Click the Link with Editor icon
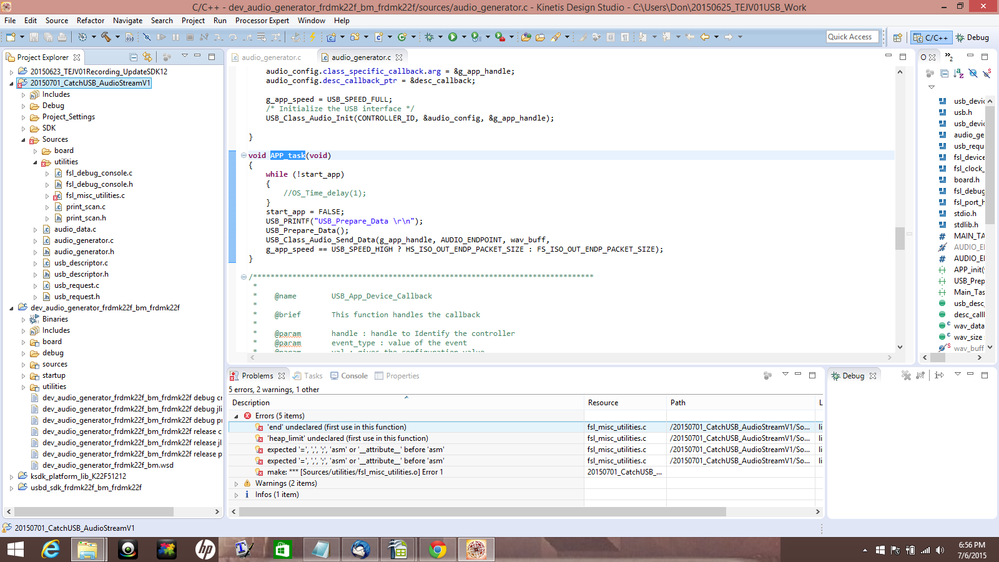Image resolution: width=999 pixels, height=562 pixels. (148, 57)
